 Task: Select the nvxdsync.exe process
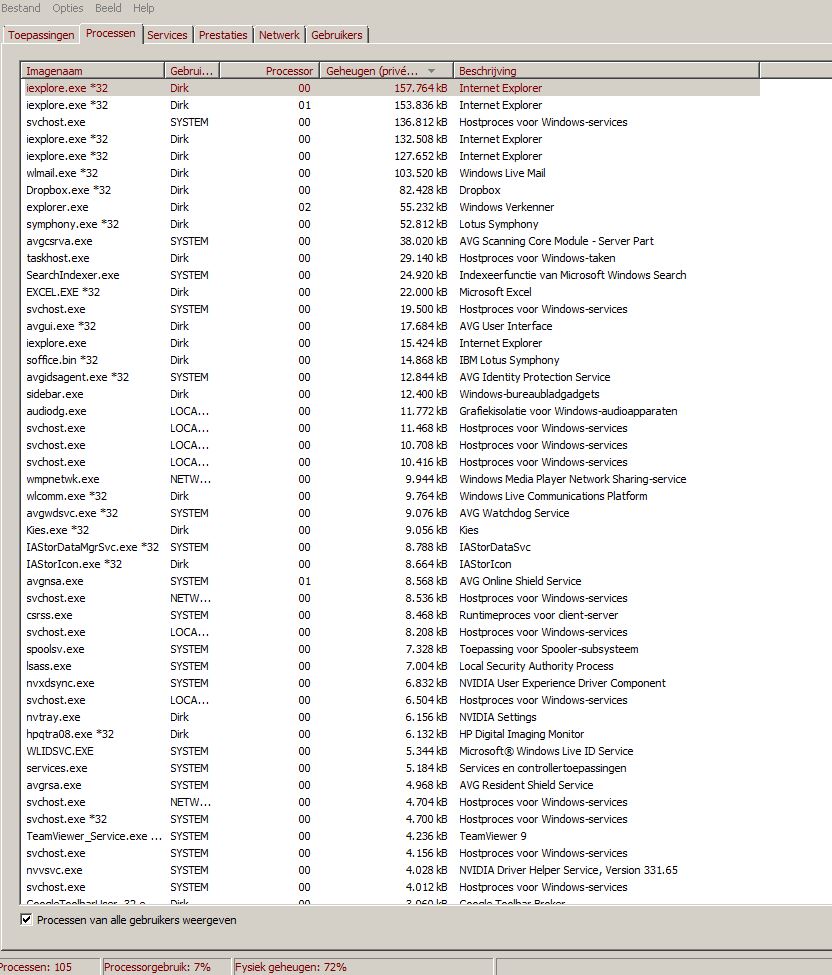click(391, 683)
